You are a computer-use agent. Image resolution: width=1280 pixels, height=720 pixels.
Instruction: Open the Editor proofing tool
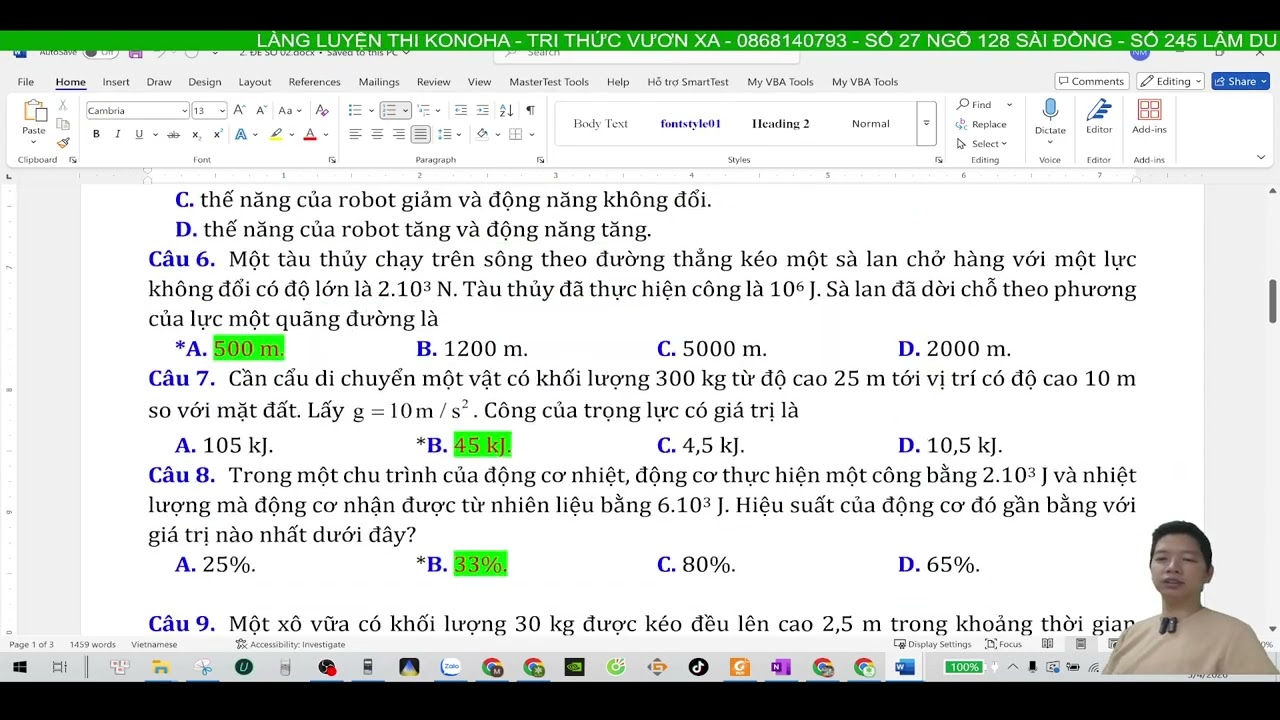pos(1099,117)
